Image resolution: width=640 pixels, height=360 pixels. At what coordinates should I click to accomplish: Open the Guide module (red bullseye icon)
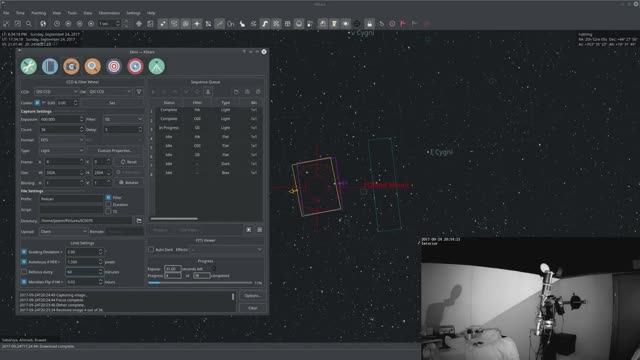(135, 66)
